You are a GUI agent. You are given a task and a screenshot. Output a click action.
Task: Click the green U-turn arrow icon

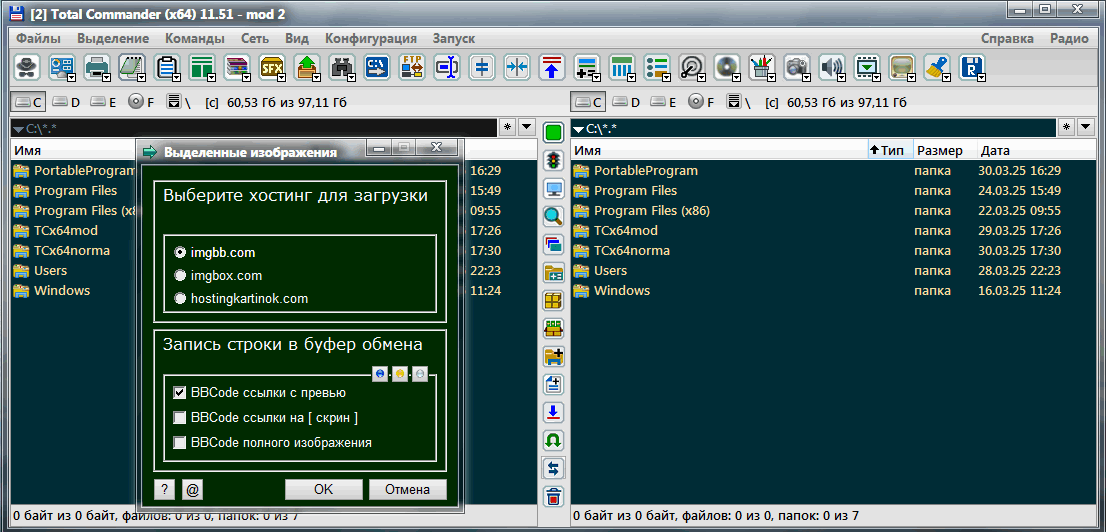coord(554,440)
